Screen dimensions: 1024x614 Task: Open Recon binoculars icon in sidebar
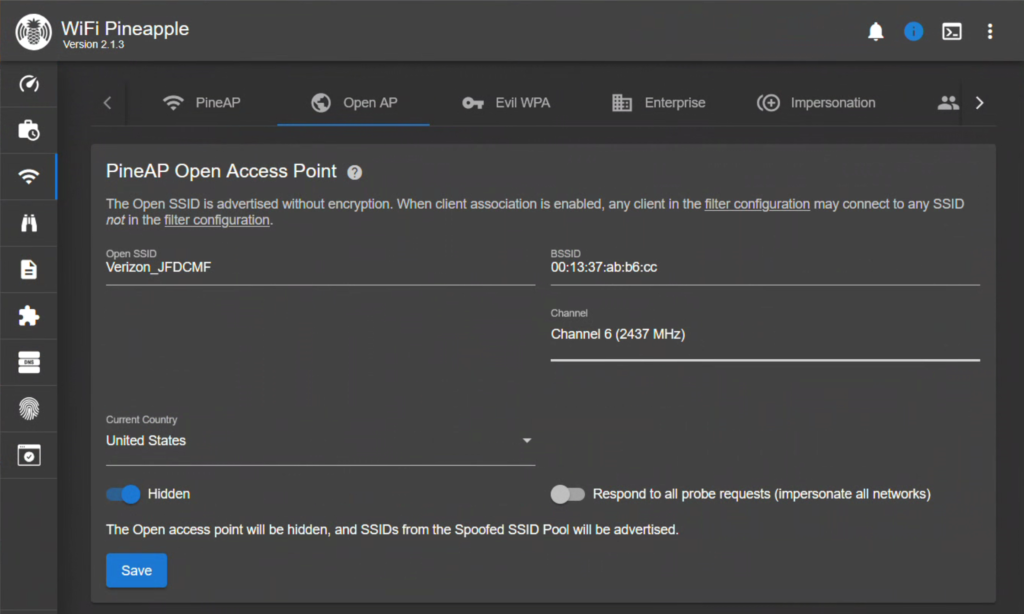click(29, 223)
